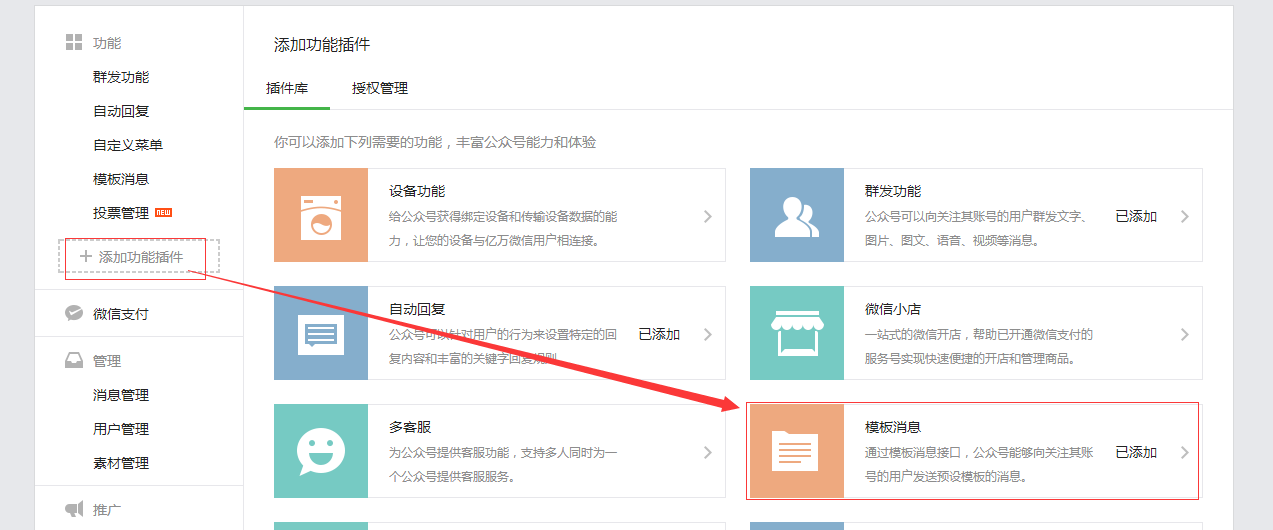Click the 自动回复 card title

pyautogui.click(x=417, y=309)
